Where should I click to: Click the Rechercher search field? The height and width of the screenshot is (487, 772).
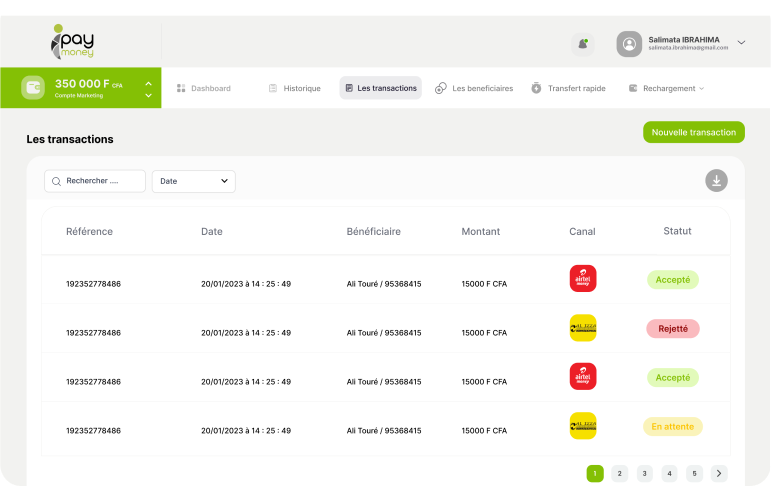point(95,181)
